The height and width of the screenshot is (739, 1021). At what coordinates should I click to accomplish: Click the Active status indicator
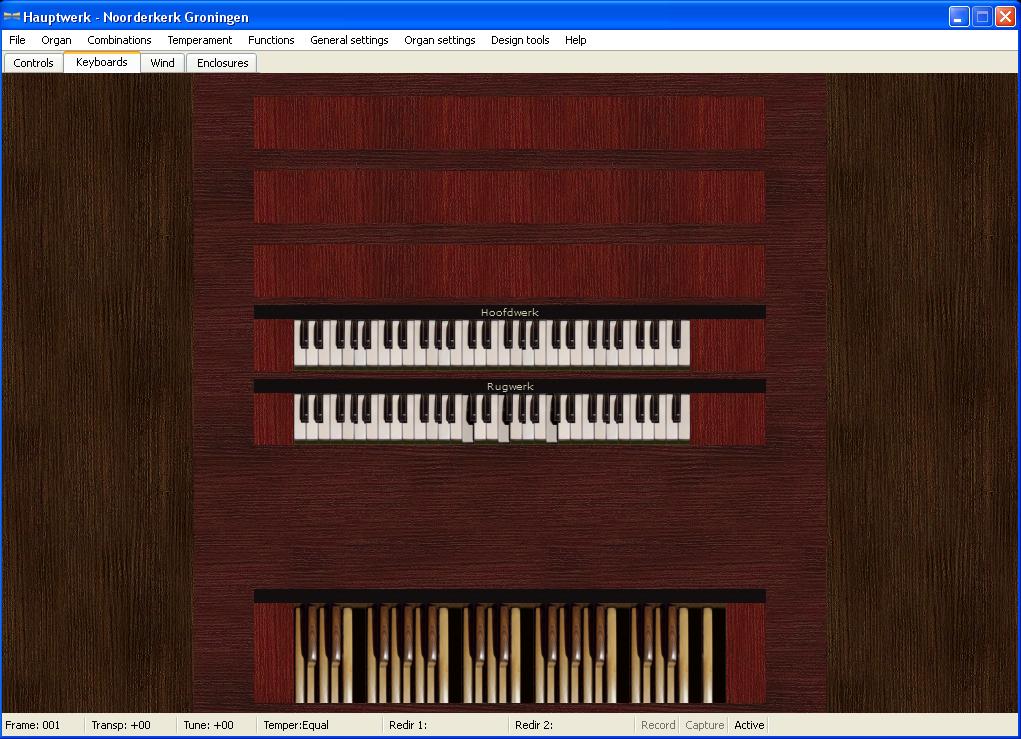[x=749, y=725]
